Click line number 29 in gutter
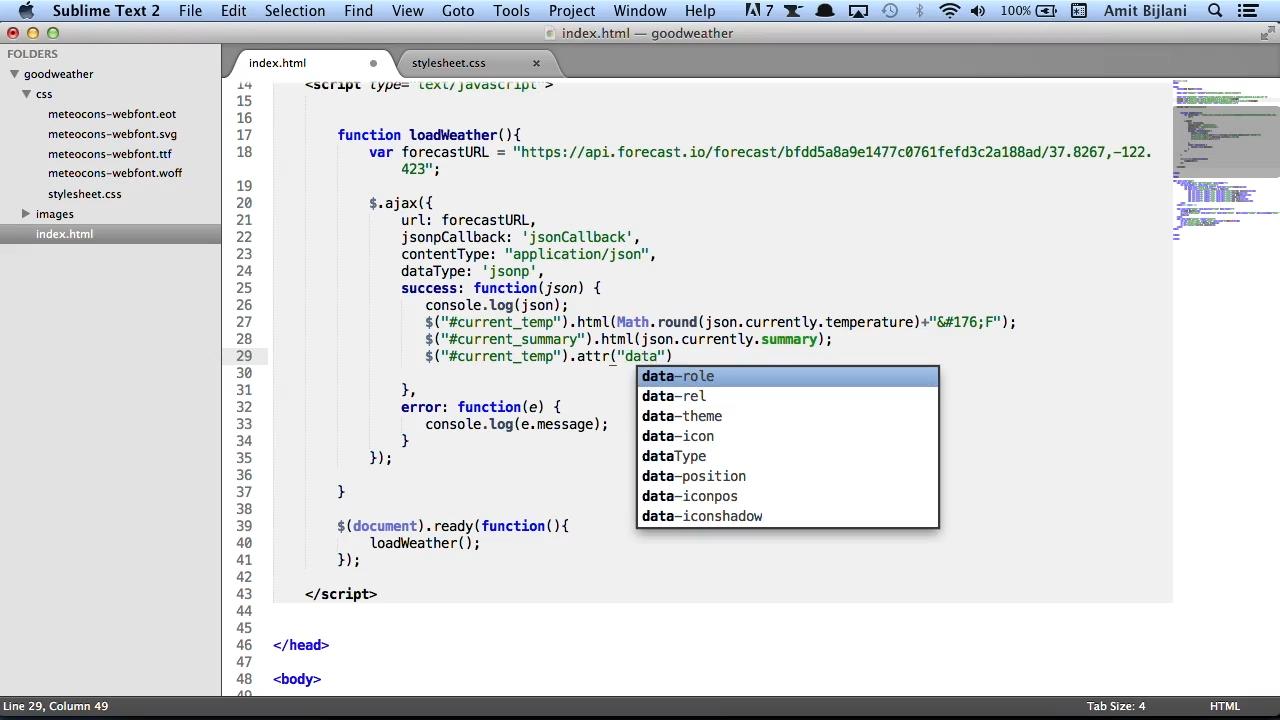1280x720 pixels. pyautogui.click(x=244, y=356)
